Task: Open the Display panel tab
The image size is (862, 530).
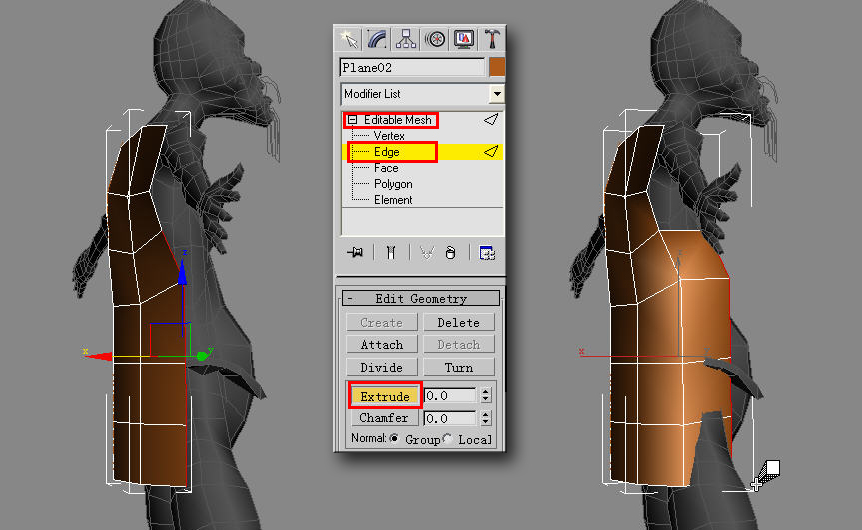Action: pyautogui.click(x=464, y=38)
